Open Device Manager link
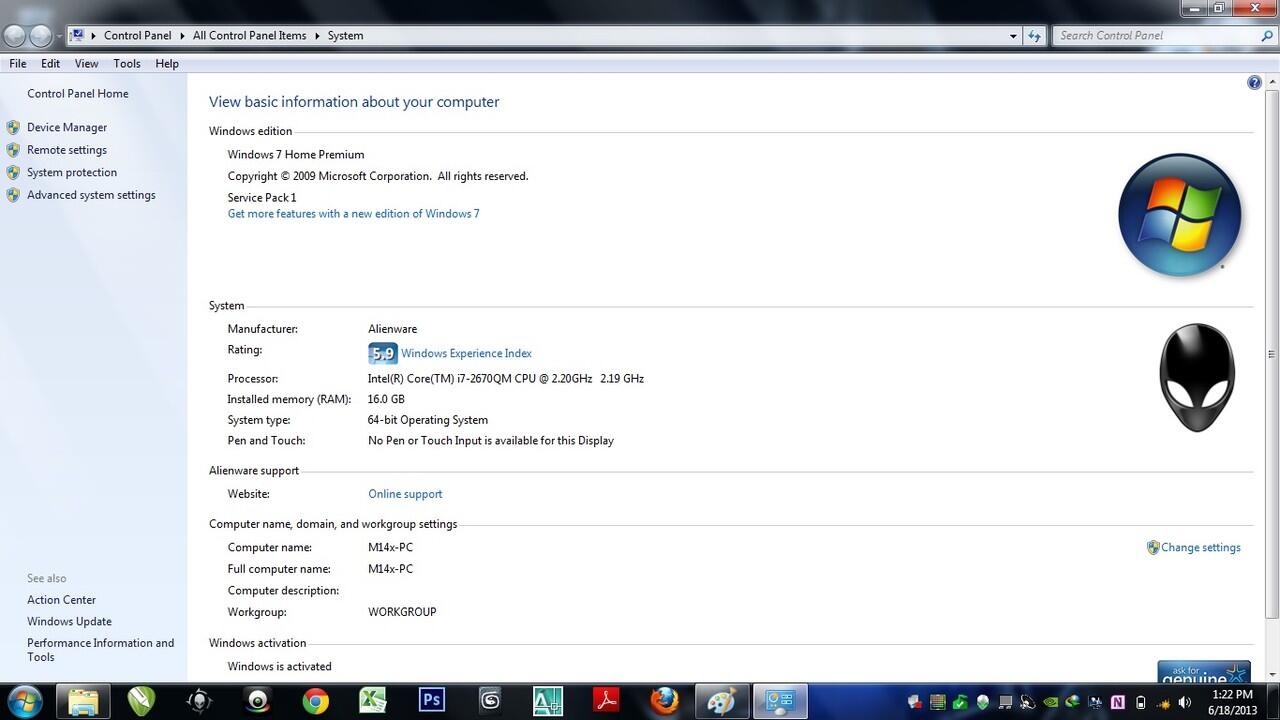This screenshot has height=720, width=1280. point(67,128)
